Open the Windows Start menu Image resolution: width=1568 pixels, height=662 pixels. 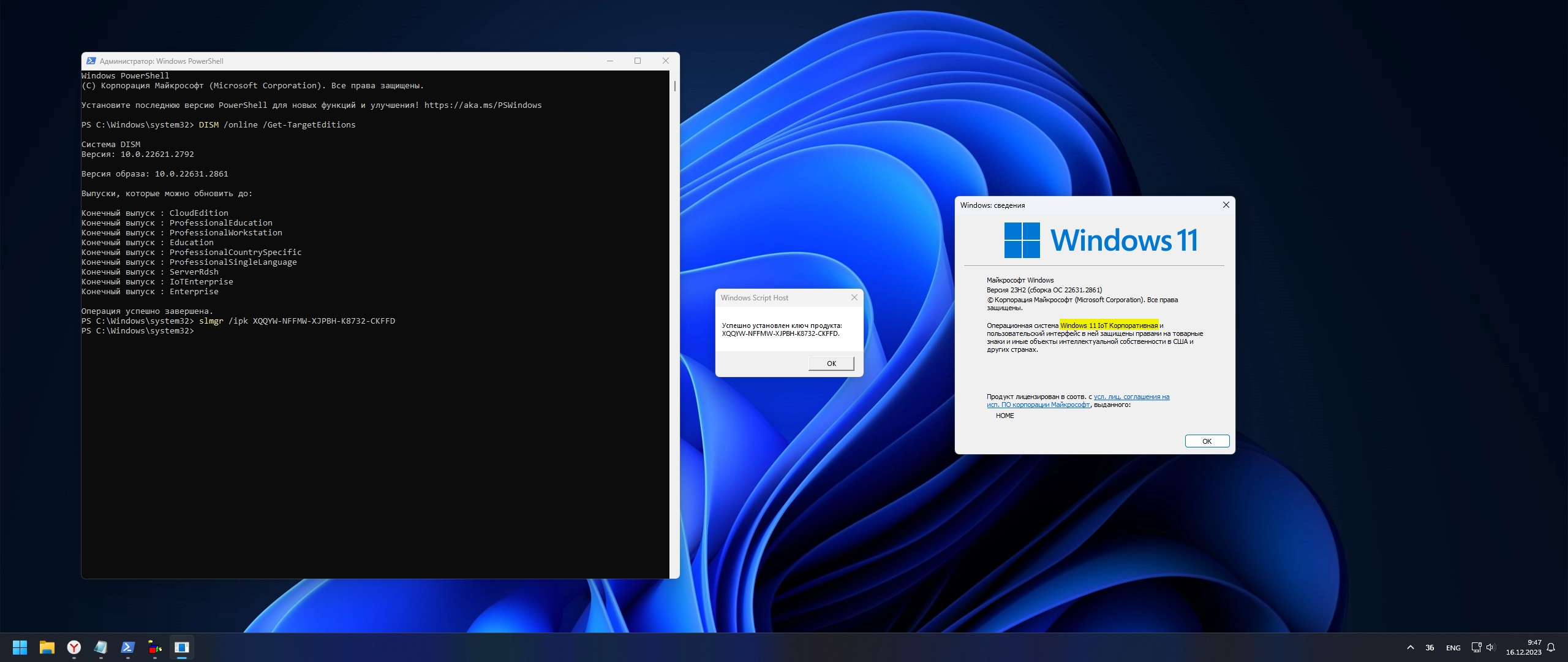[20, 647]
